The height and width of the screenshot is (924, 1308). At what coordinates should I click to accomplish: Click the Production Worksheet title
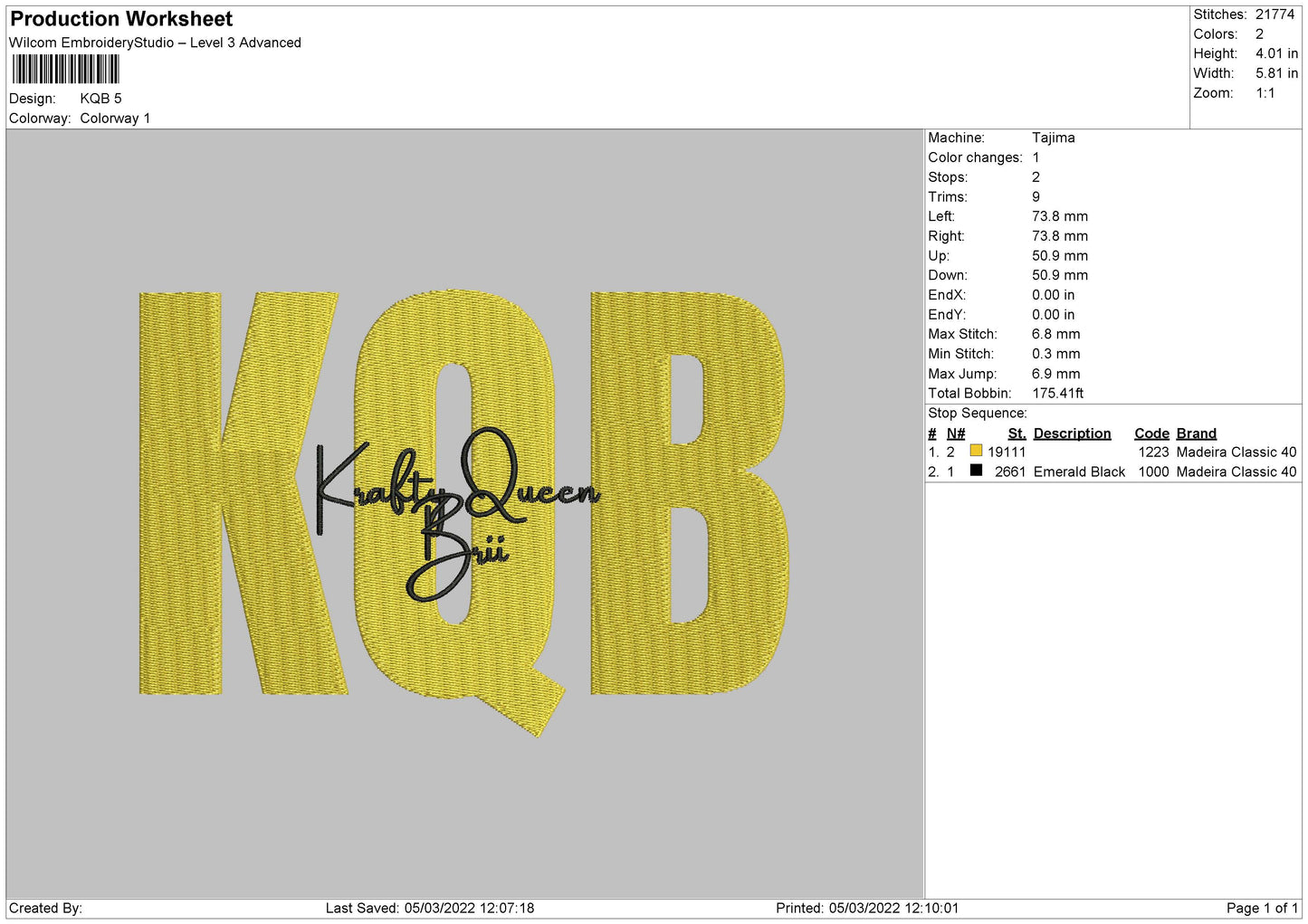tap(121, 19)
